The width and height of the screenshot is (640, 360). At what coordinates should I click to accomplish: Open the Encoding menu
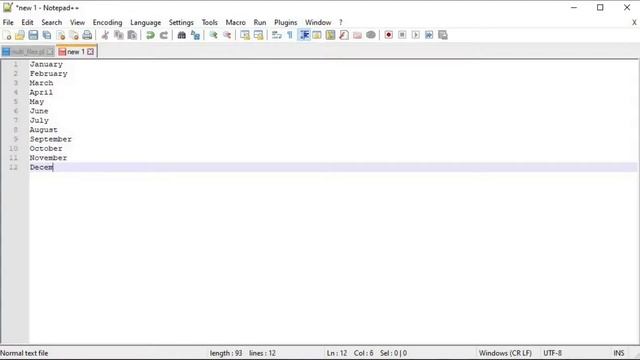(107, 22)
